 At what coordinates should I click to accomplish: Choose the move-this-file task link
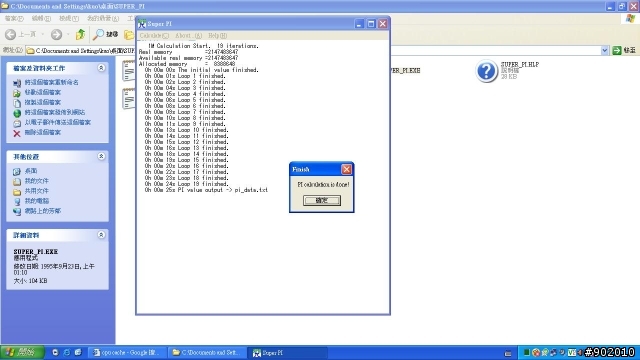(42, 92)
